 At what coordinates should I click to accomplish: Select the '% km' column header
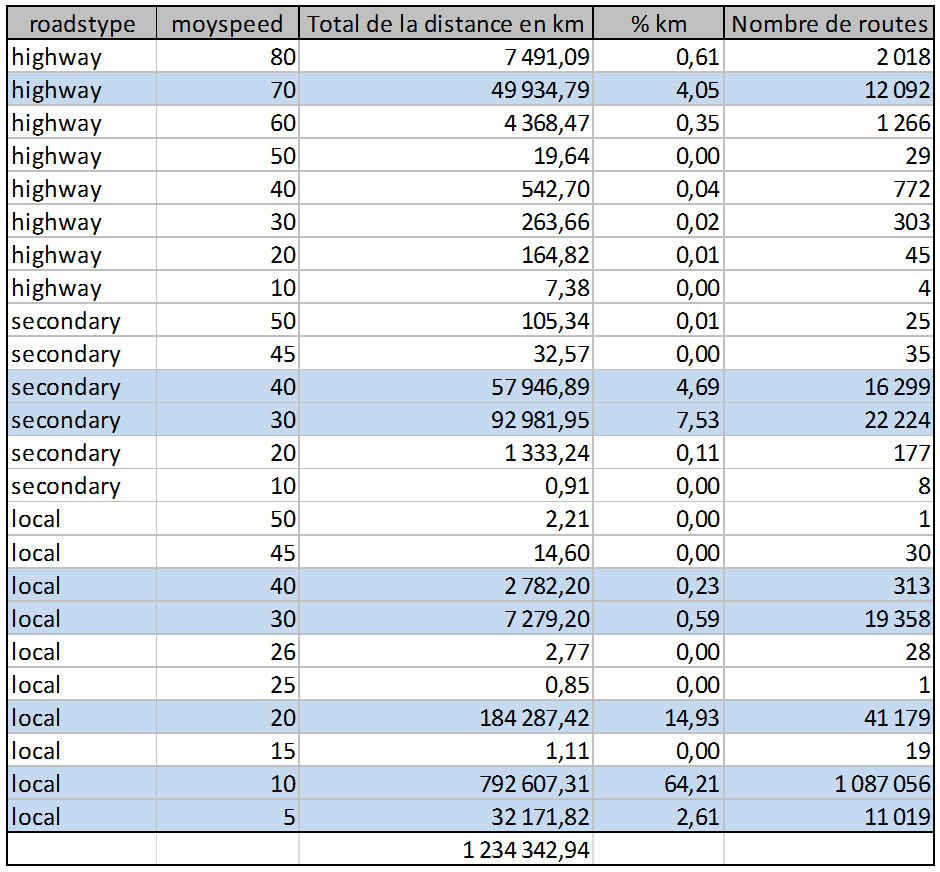[661, 24]
